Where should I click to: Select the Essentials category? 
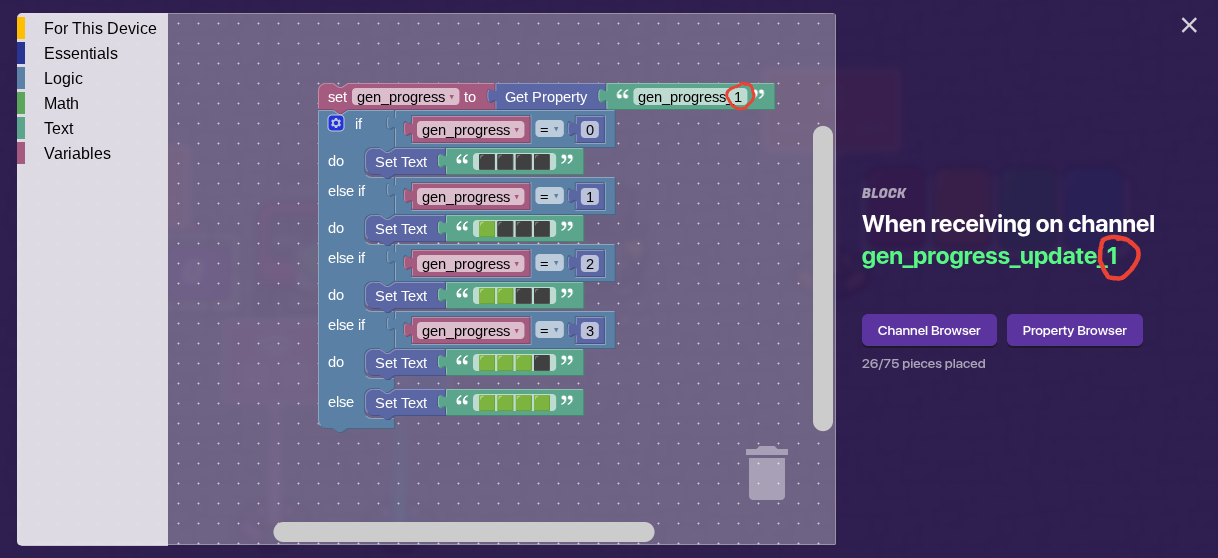[x=80, y=54]
